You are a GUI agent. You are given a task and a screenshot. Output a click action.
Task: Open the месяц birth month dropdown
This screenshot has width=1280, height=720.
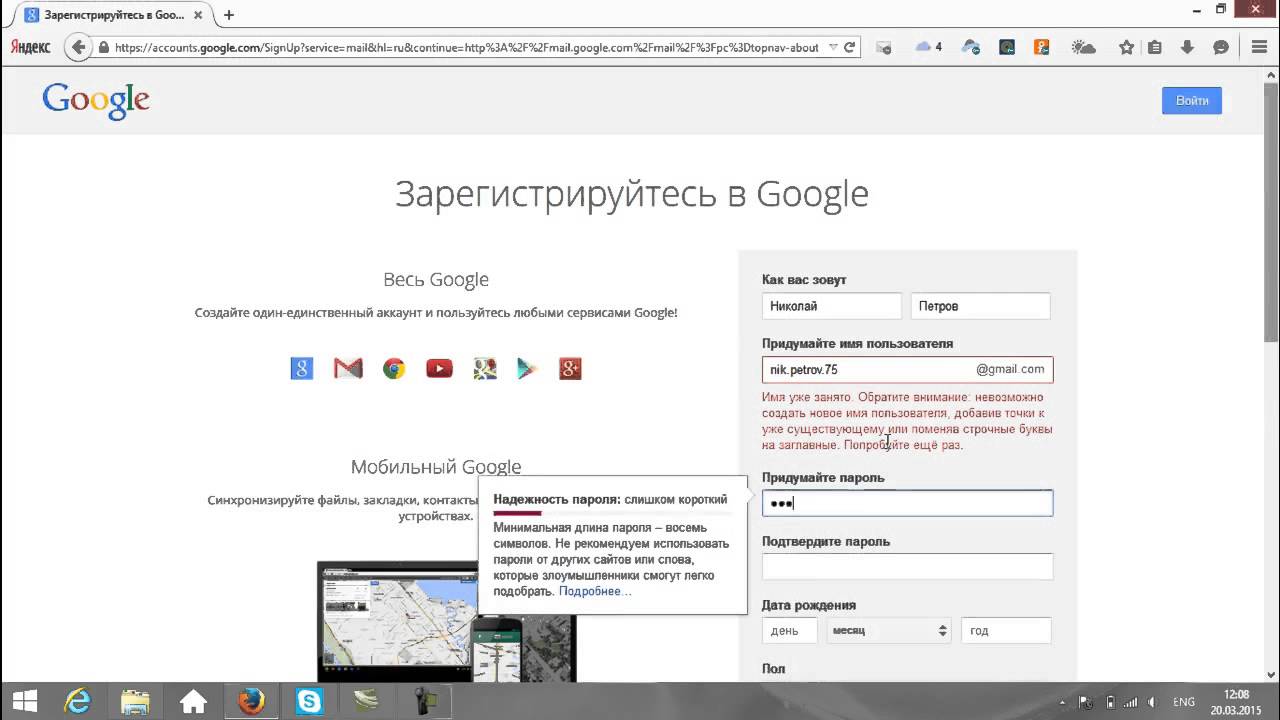click(888, 630)
